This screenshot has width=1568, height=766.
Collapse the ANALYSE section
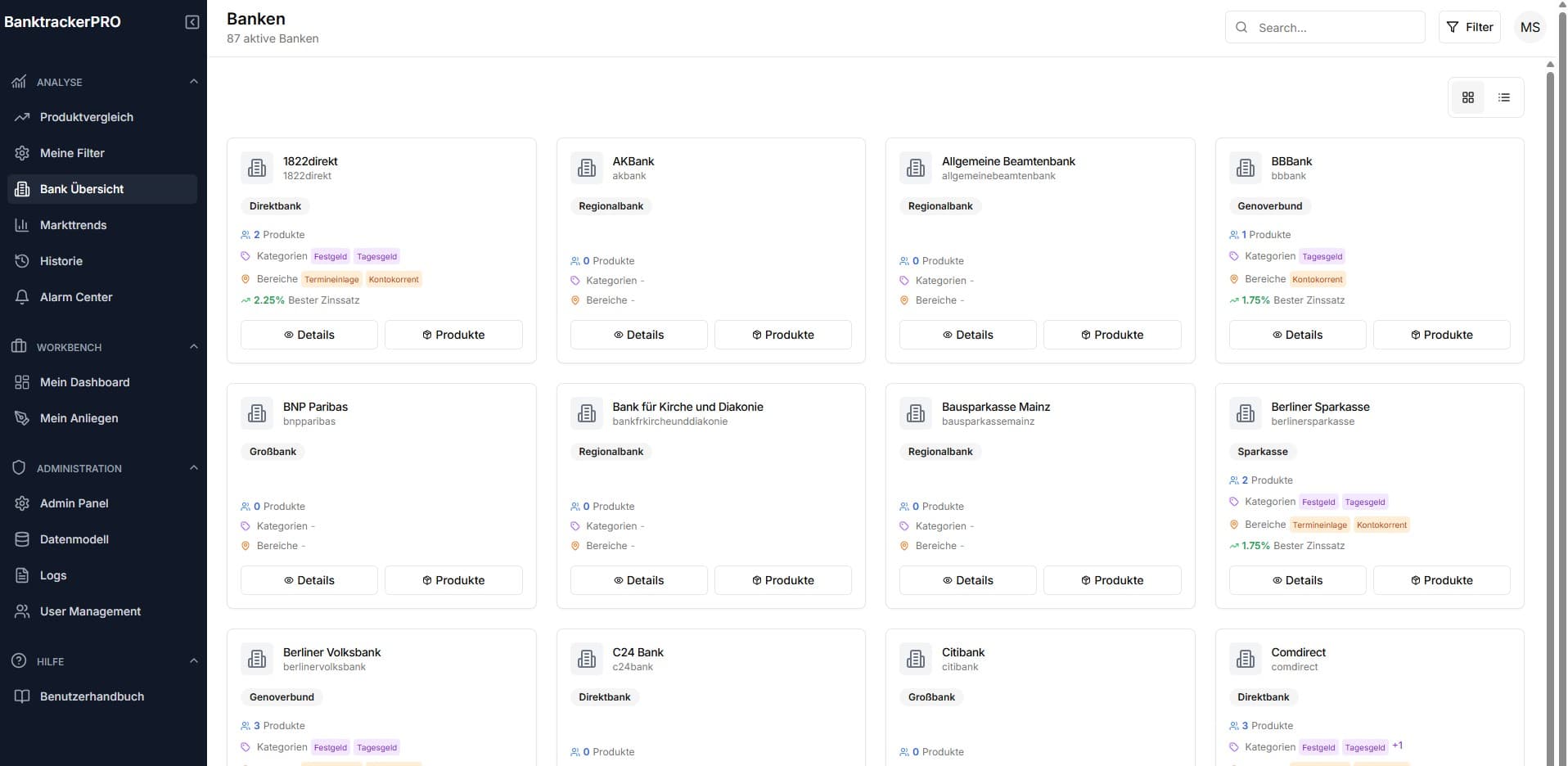point(194,81)
